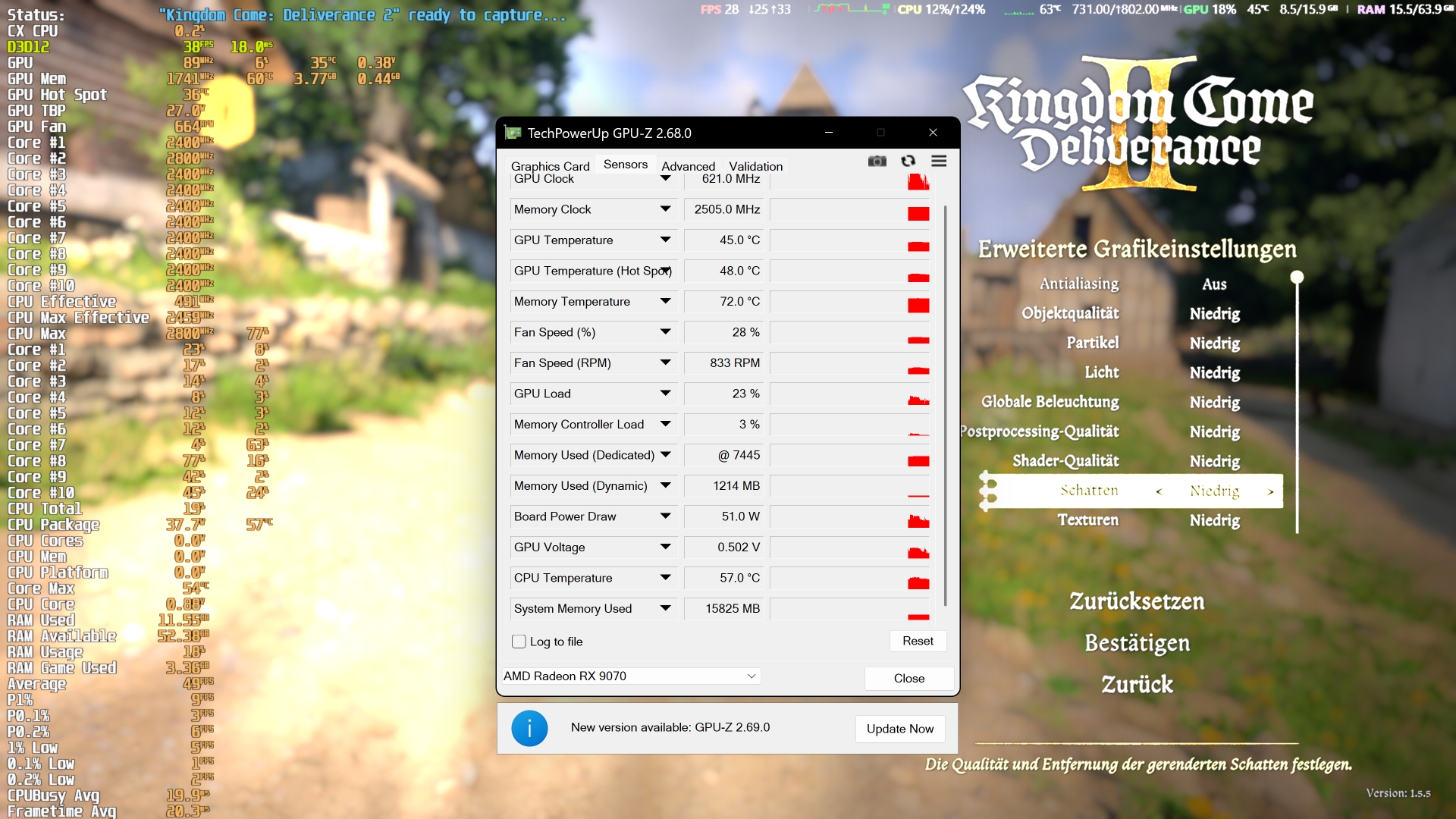1456x819 pixels.
Task: Select the Texturen setting in game menu
Action: (x=1088, y=520)
